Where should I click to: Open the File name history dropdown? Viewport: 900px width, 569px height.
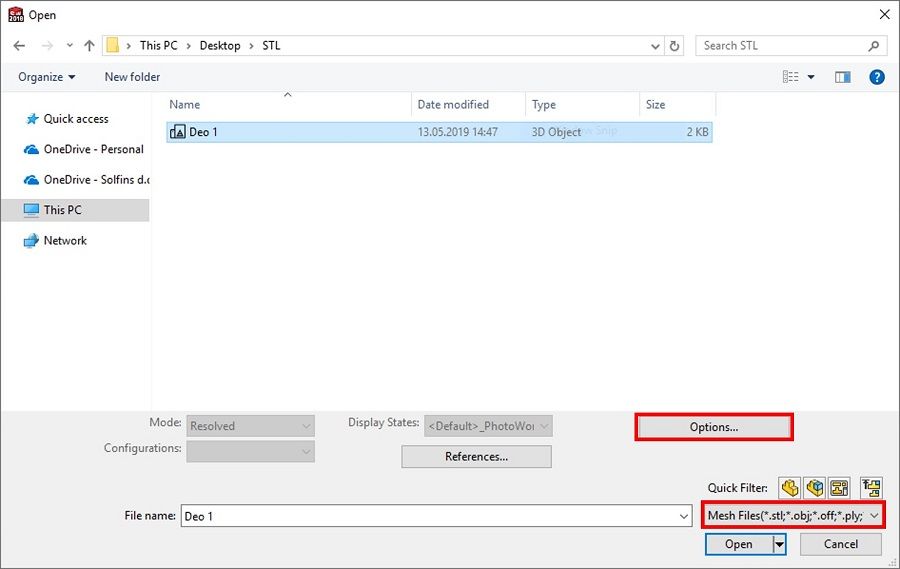pyautogui.click(x=684, y=516)
